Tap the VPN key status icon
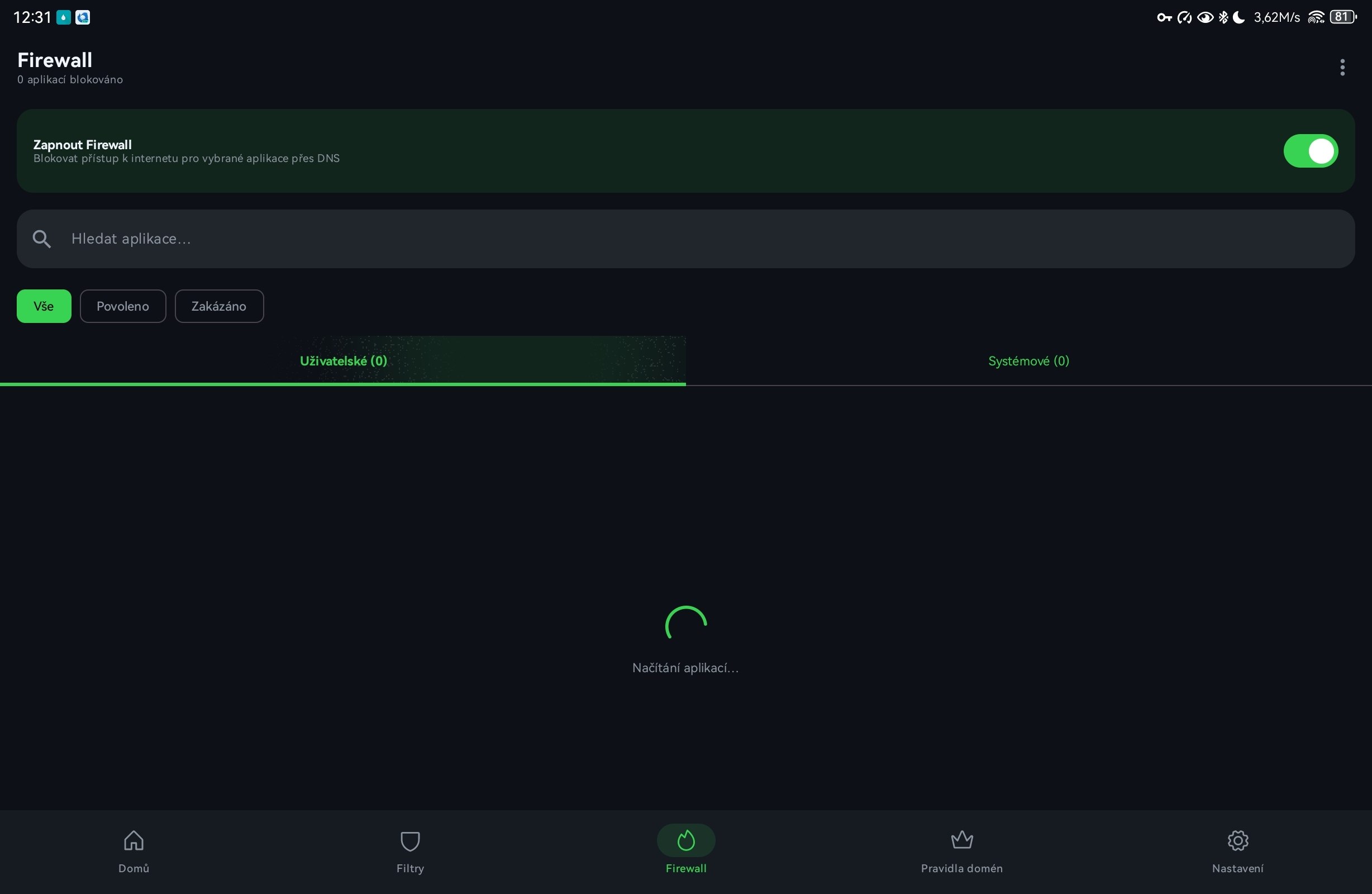Screen dimensions: 1372x894 click(x=1164, y=17)
